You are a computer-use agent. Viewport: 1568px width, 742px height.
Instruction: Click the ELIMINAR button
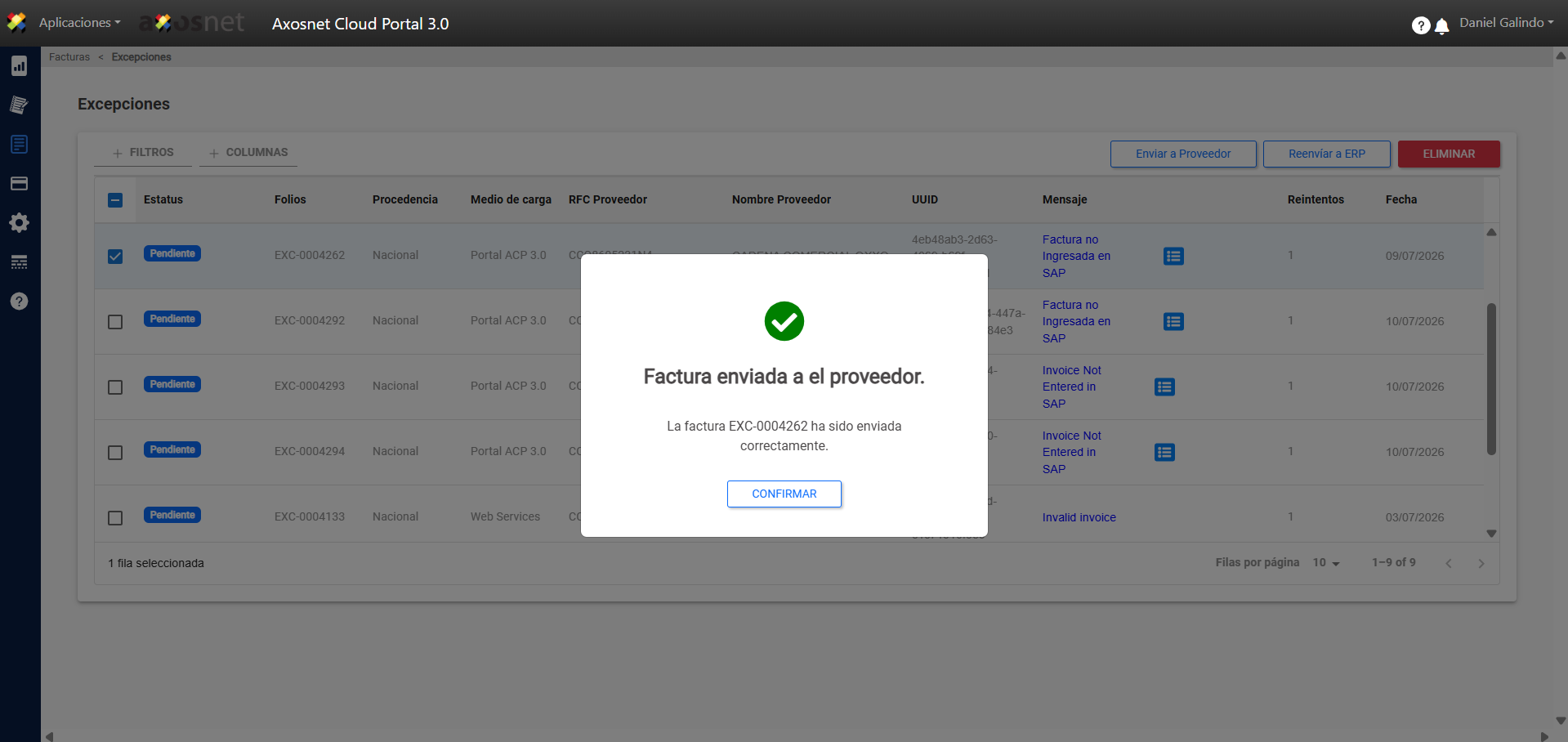(x=1449, y=154)
